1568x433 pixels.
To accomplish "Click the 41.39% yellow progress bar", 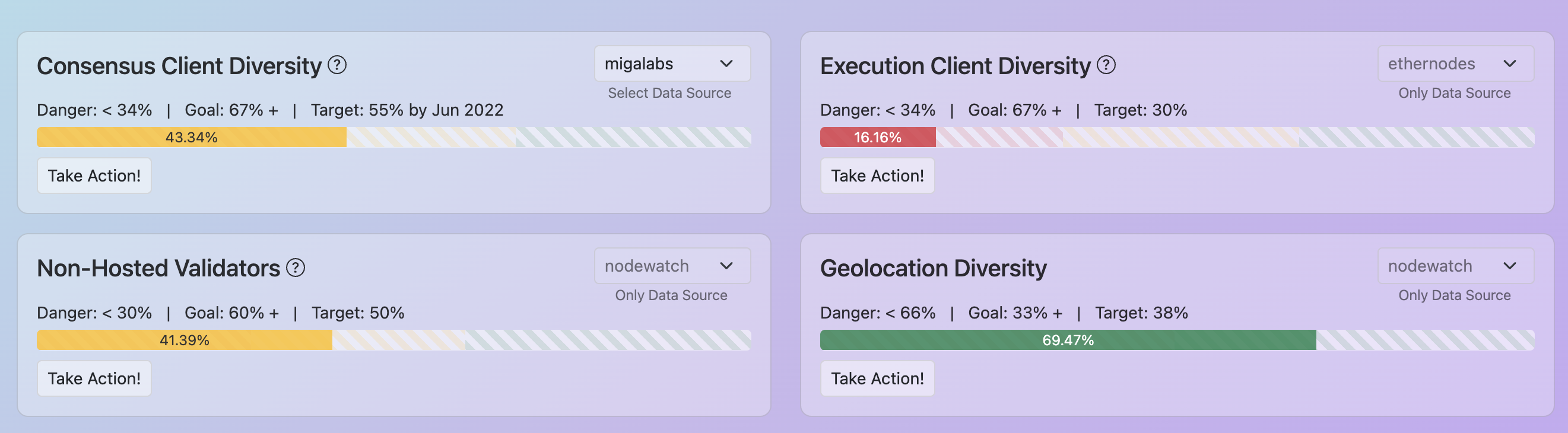I will (185, 340).
